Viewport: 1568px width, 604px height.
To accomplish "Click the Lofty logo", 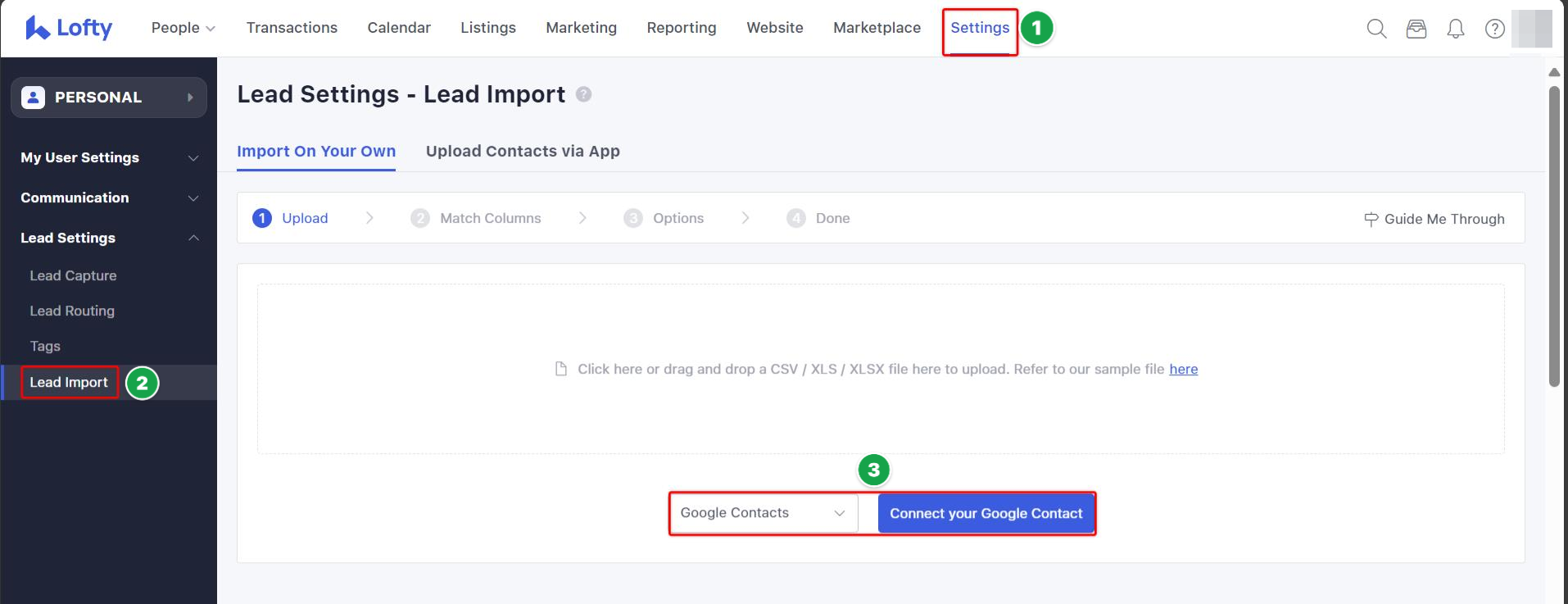I will pos(69,28).
